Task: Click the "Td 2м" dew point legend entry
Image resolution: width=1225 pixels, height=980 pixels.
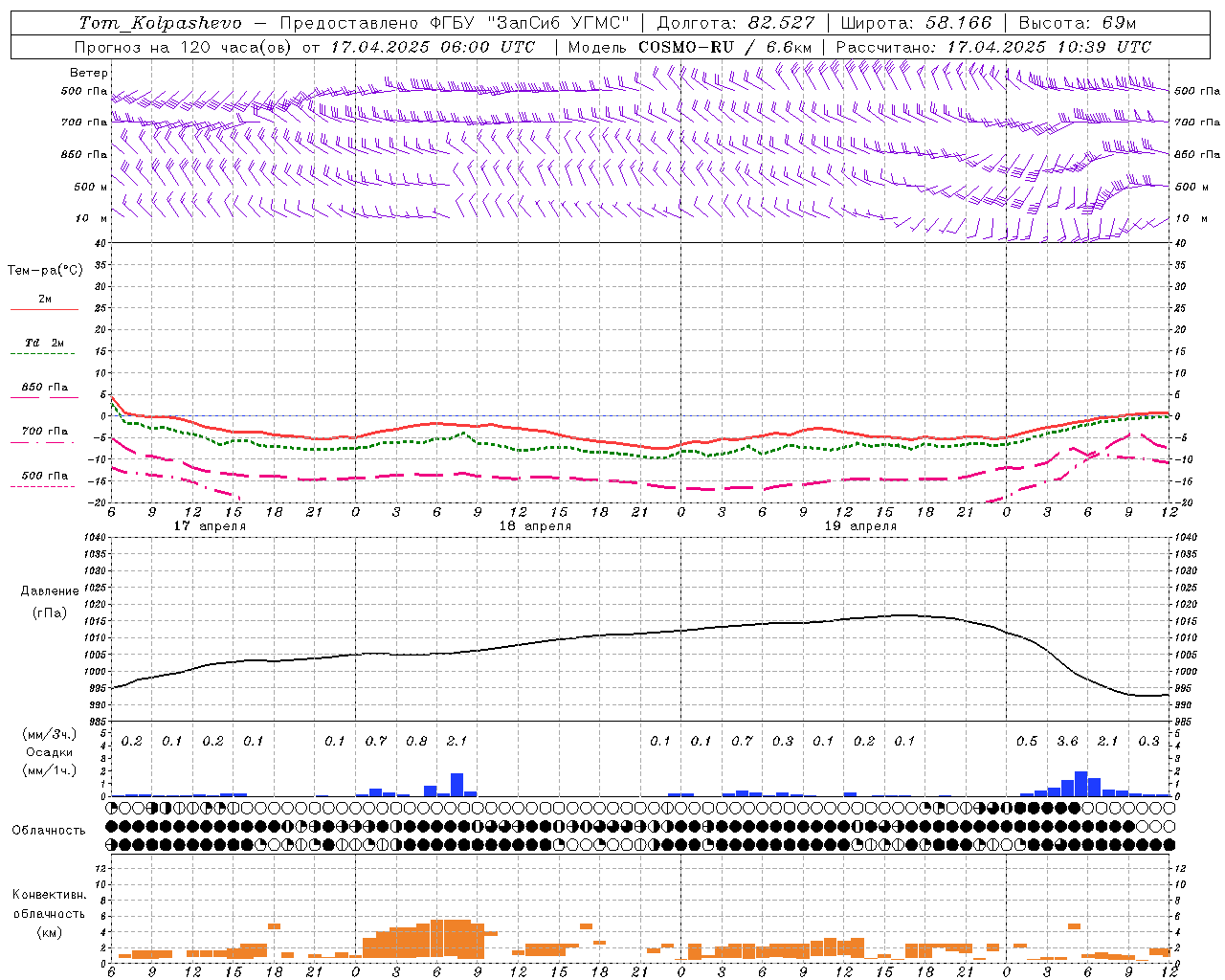Action: point(44,343)
